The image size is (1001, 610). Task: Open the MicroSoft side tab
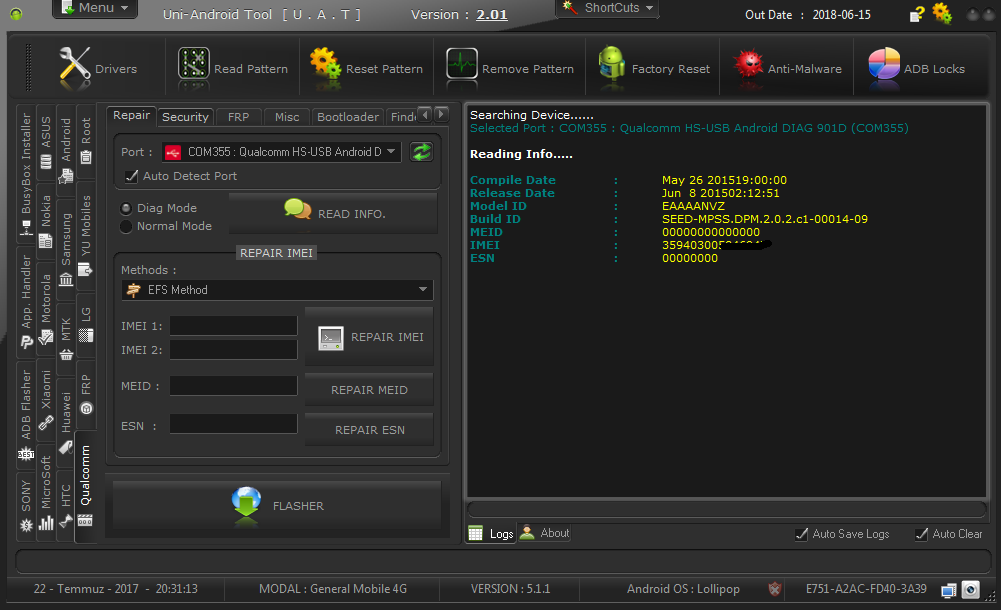(46, 492)
